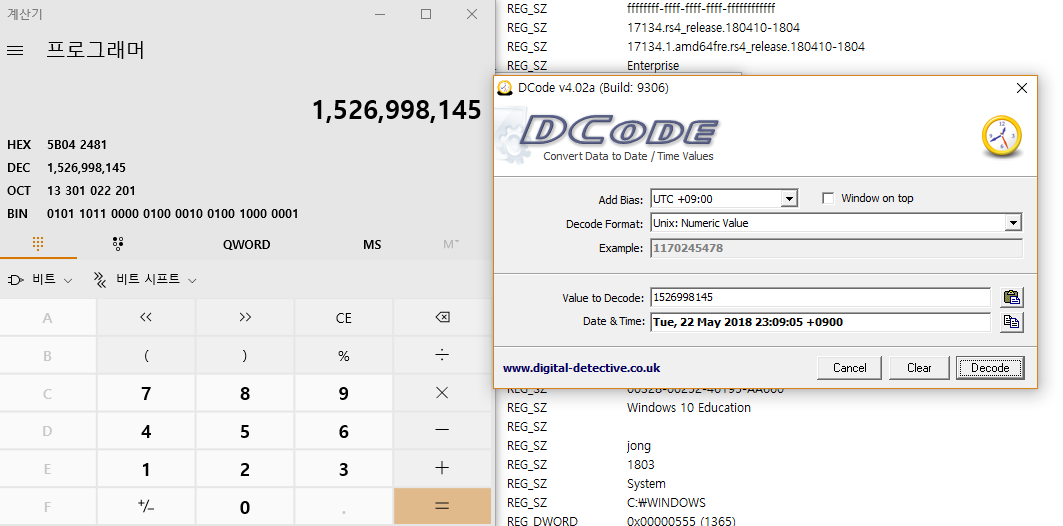Click the Value to Decode field

point(820,298)
